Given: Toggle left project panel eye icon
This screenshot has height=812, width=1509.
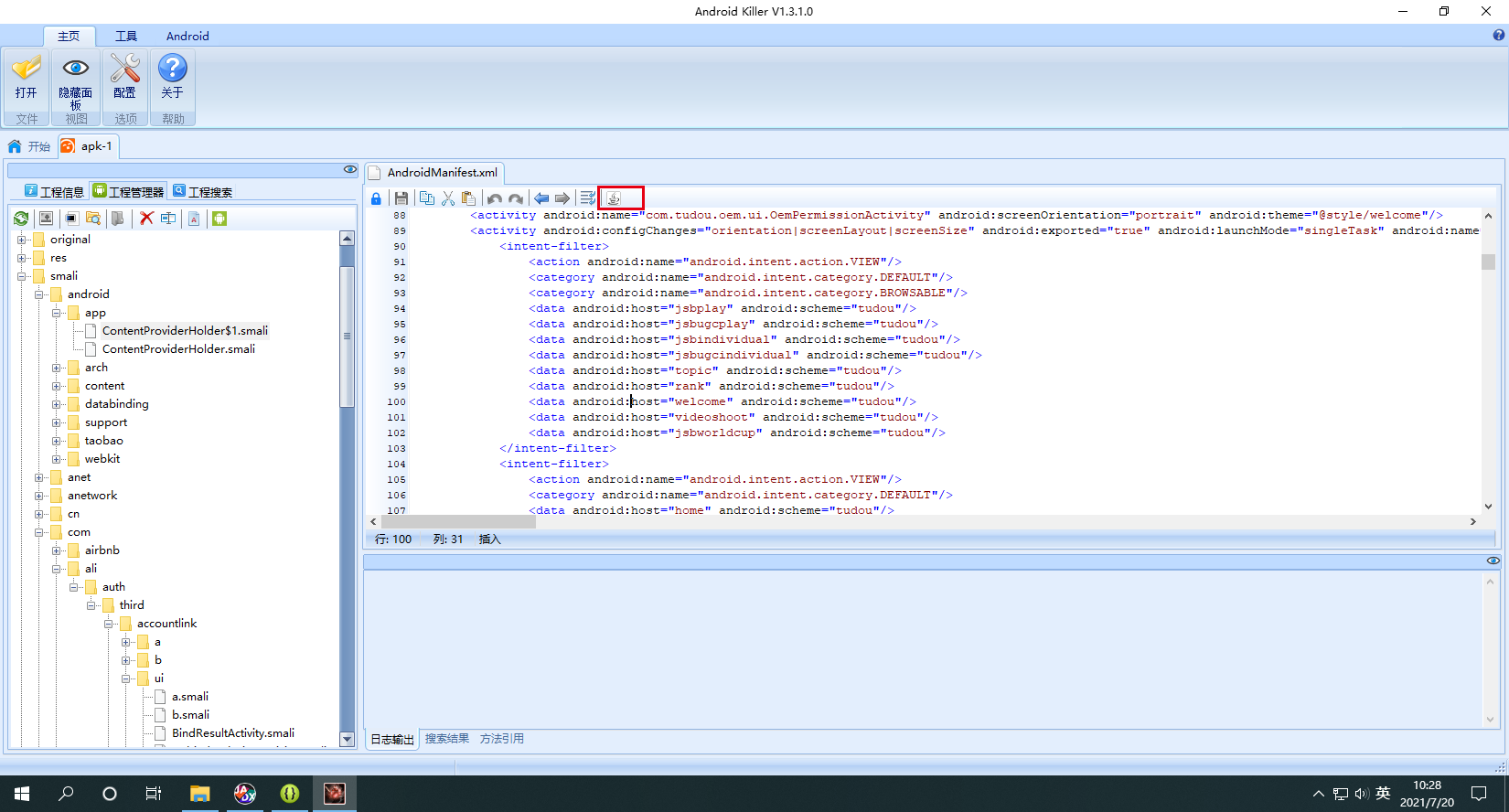Looking at the screenshot, I should pos(350,169).
